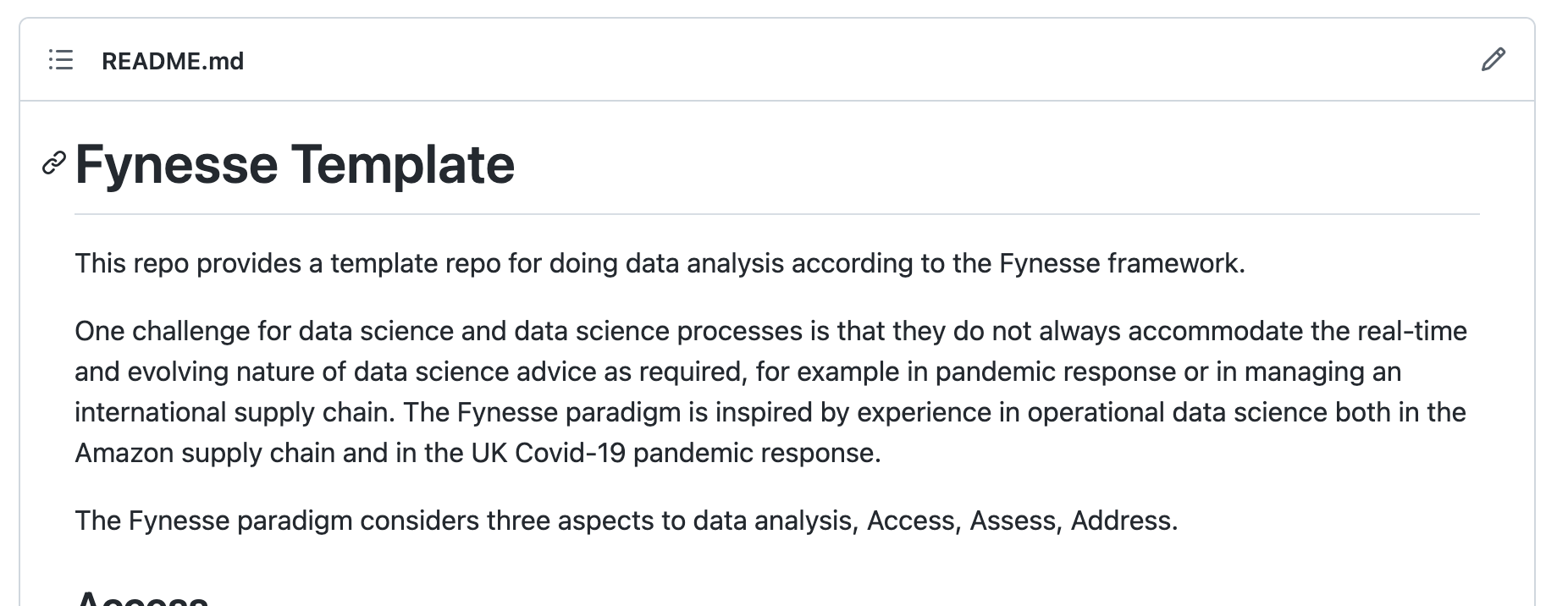Click the sentence starting "This repo provides"

pos(660,264)
